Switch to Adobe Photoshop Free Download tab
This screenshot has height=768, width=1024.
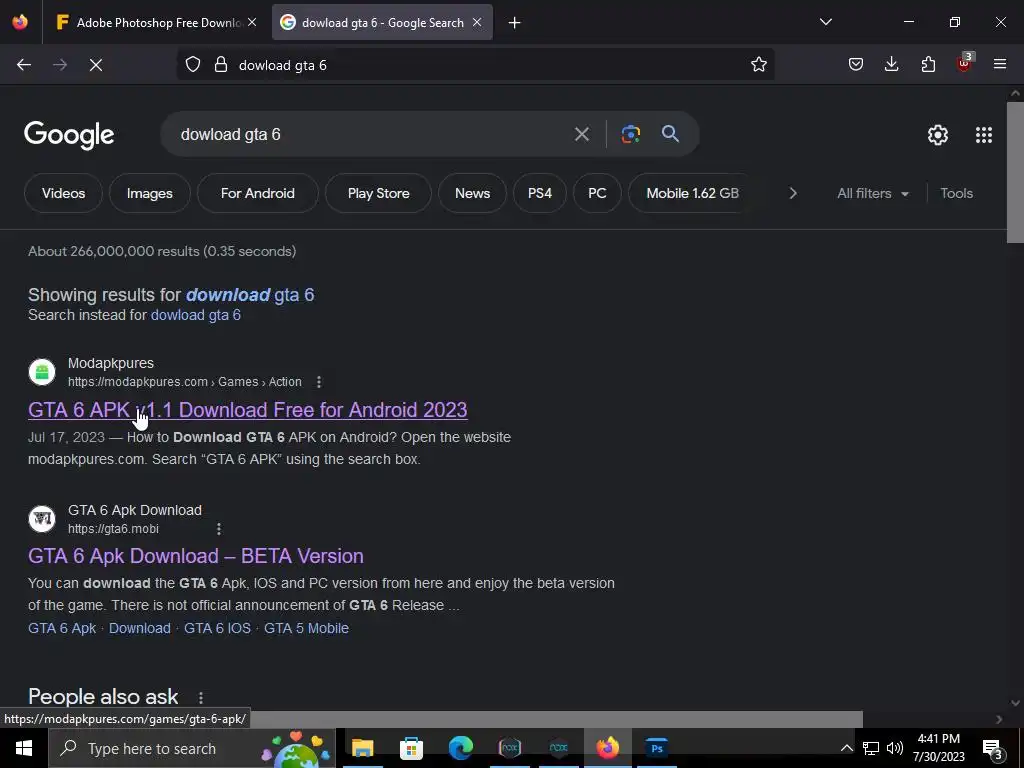[x=157, y=23]
